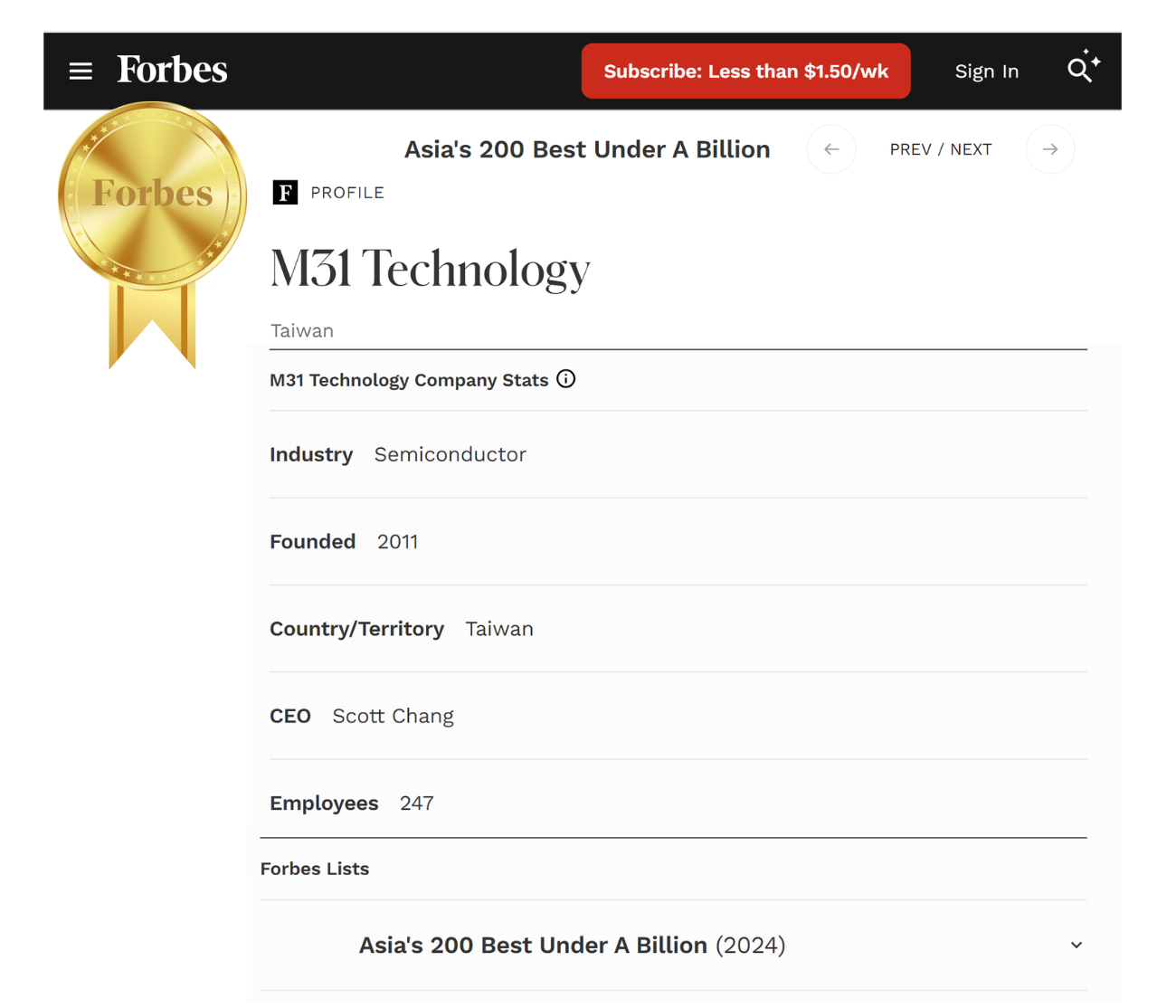
Task: Click the M31 Technology title
Action: [x=430, y=269]
